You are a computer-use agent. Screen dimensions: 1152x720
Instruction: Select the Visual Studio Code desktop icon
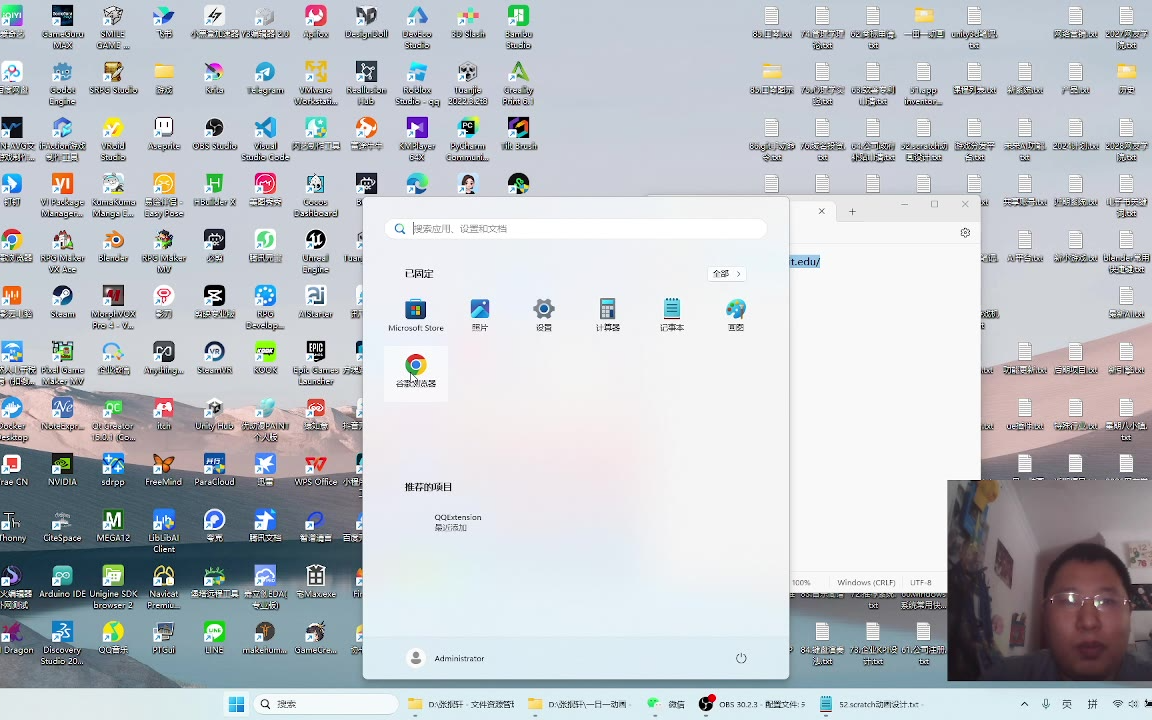(x=265, y=140)
